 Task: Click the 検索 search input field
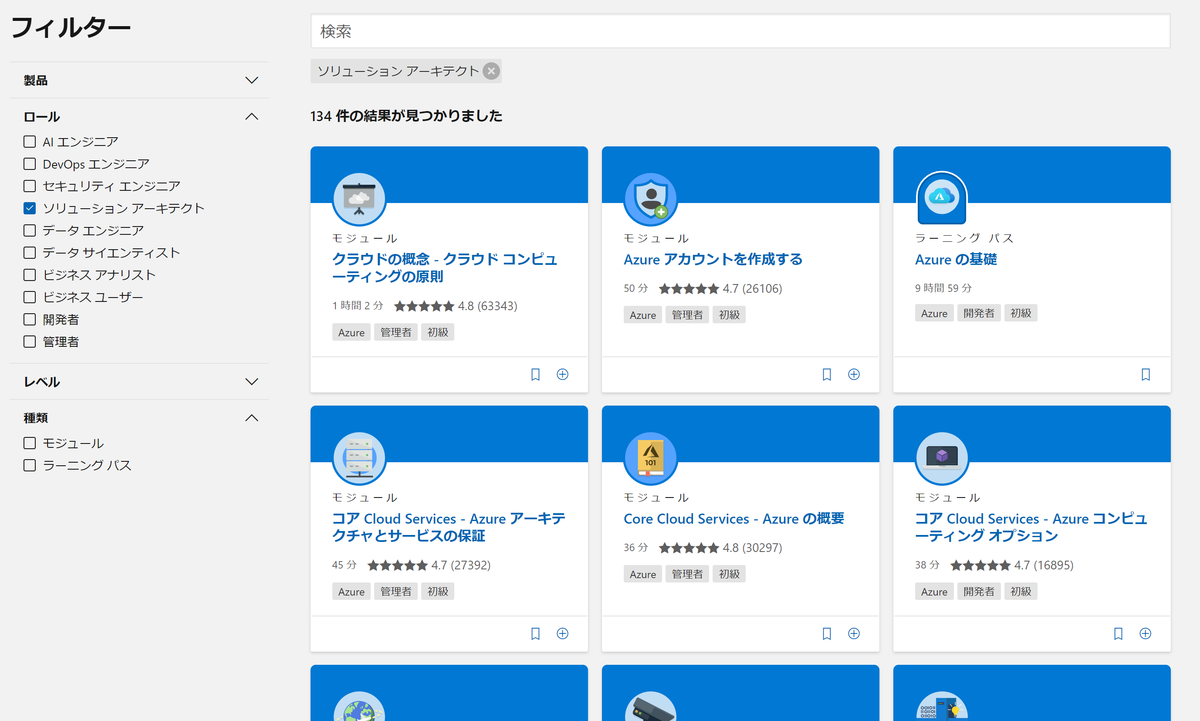point(740,31)
